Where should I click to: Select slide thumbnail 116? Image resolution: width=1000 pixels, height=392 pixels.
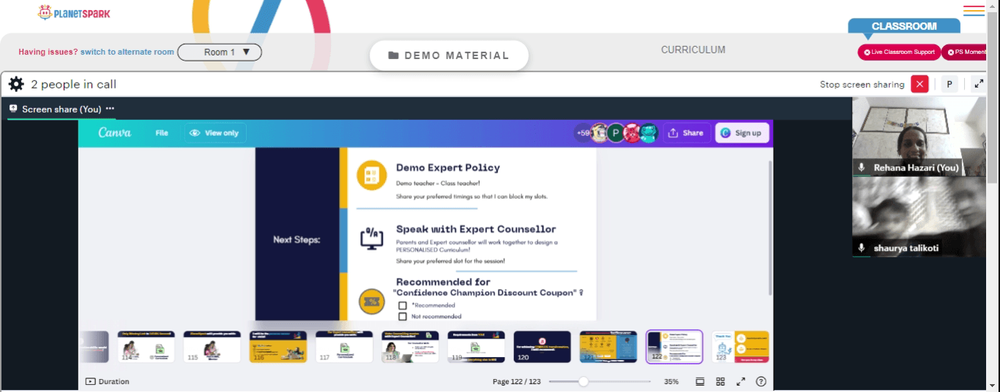coord(278,347)
